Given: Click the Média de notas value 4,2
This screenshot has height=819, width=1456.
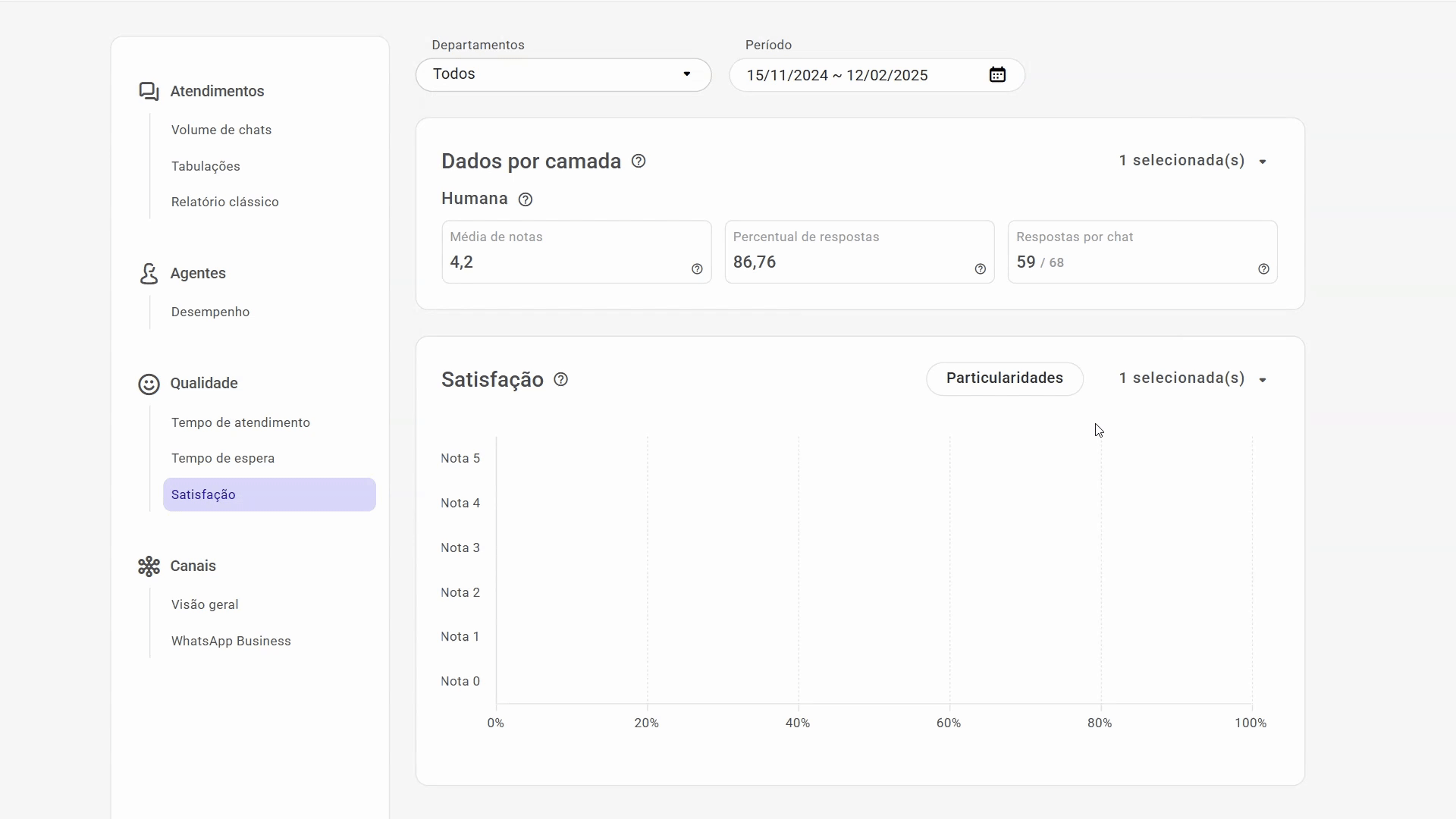Looking at the screenshot, I should (461, 262).
